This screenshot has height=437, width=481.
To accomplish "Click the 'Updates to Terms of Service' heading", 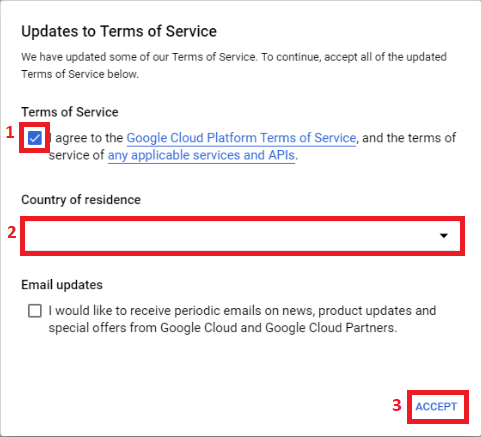I will (119, 31).
